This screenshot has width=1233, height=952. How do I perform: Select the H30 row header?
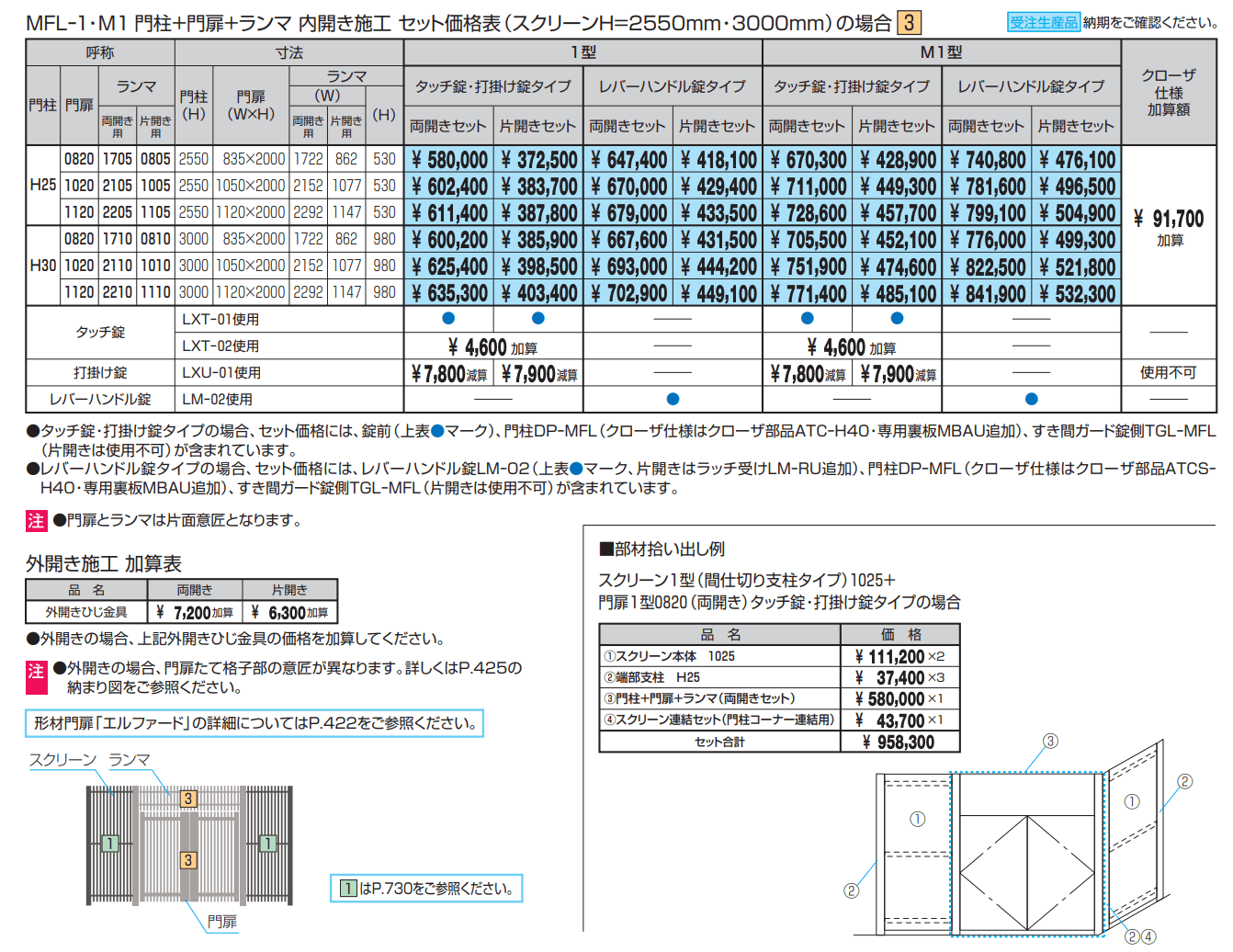click(43, 266)
